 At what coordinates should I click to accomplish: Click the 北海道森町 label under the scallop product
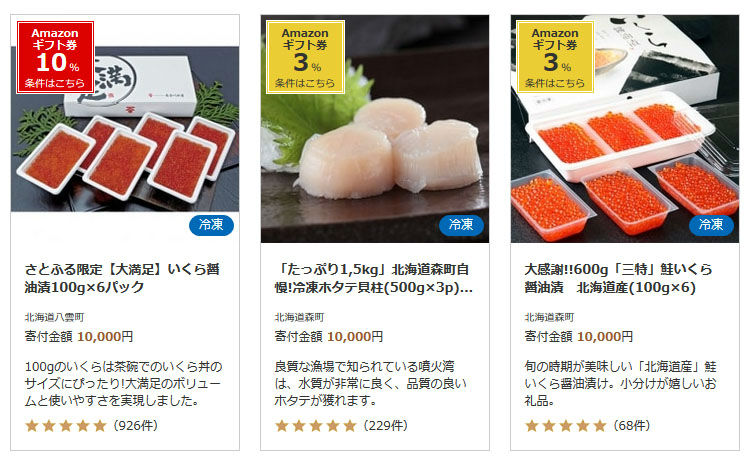pyautogui.click(x=299, y=317)
